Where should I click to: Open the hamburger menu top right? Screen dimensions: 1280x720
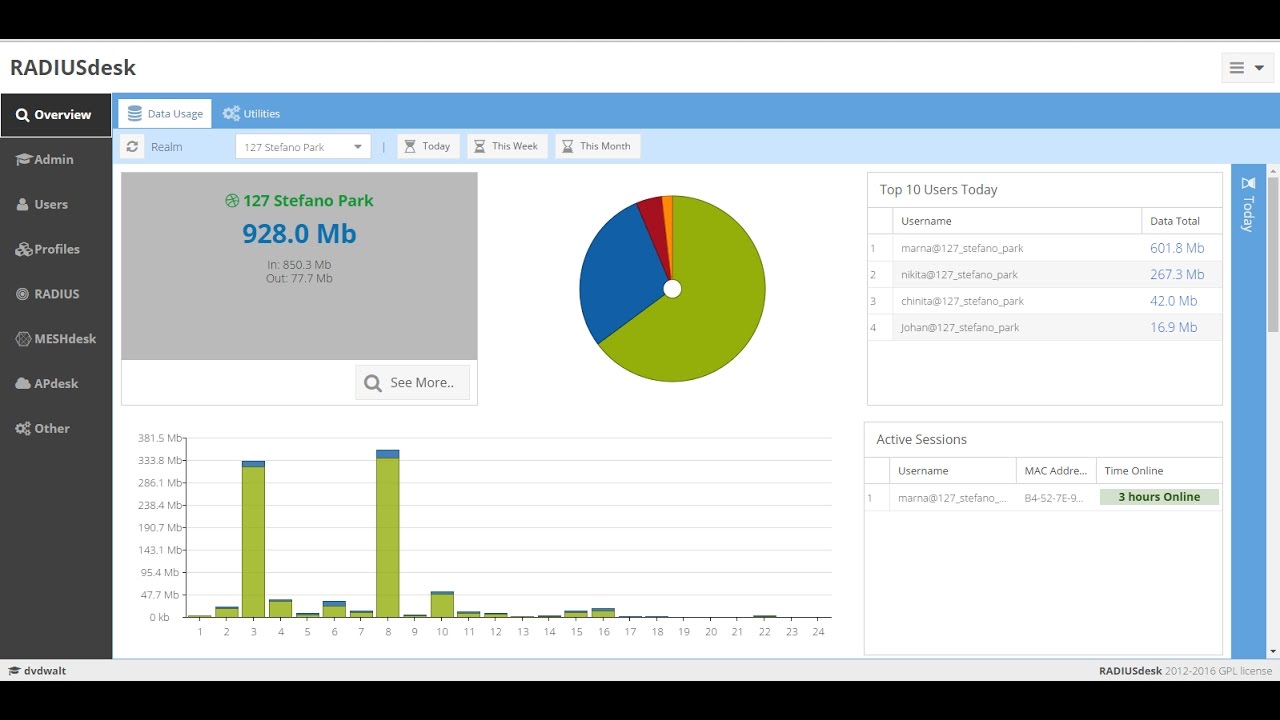[1246, 68]
